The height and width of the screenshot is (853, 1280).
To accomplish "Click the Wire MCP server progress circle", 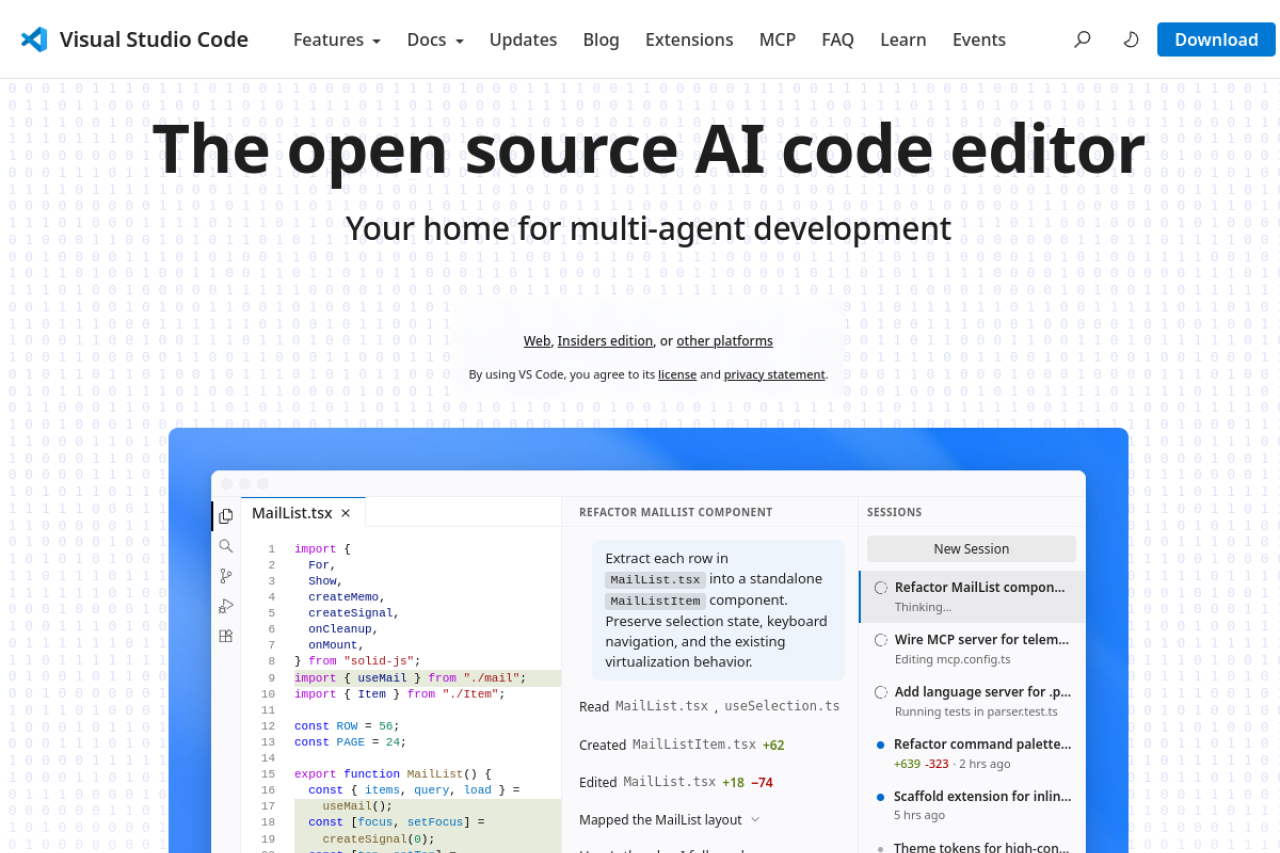I will coord(881,640).
